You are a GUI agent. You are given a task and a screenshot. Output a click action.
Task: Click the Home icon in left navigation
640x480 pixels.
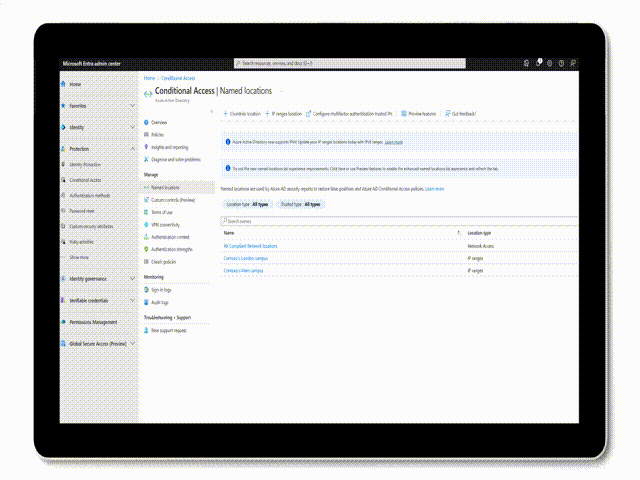[x=63, y=84]
